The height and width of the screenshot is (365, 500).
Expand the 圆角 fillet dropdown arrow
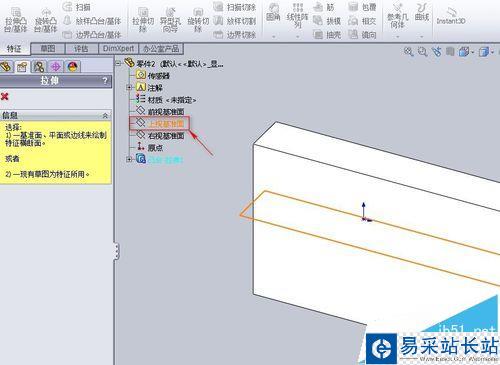point(273,36)
